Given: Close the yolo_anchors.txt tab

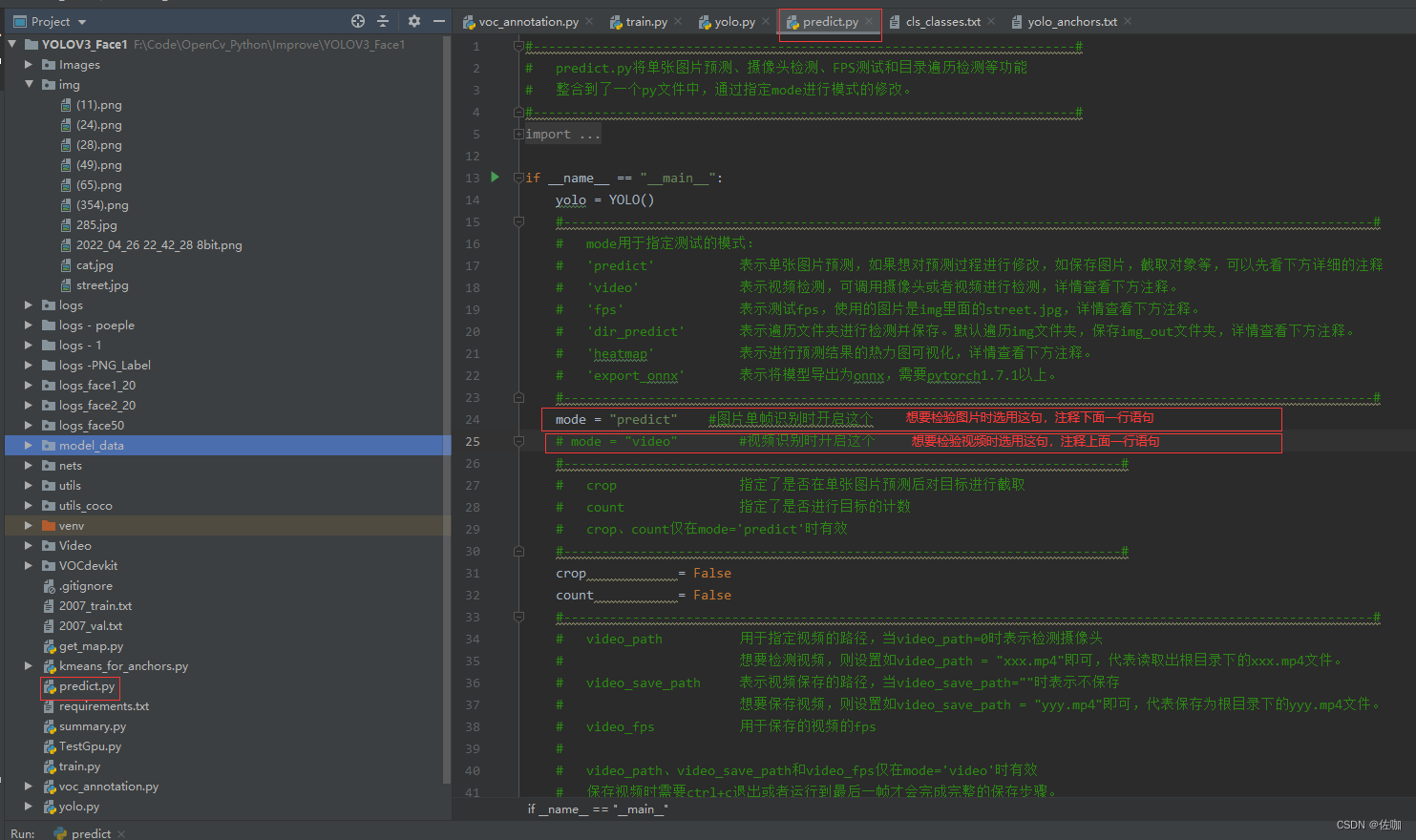Looking at the screenshot, I should tap(1128, 21).
